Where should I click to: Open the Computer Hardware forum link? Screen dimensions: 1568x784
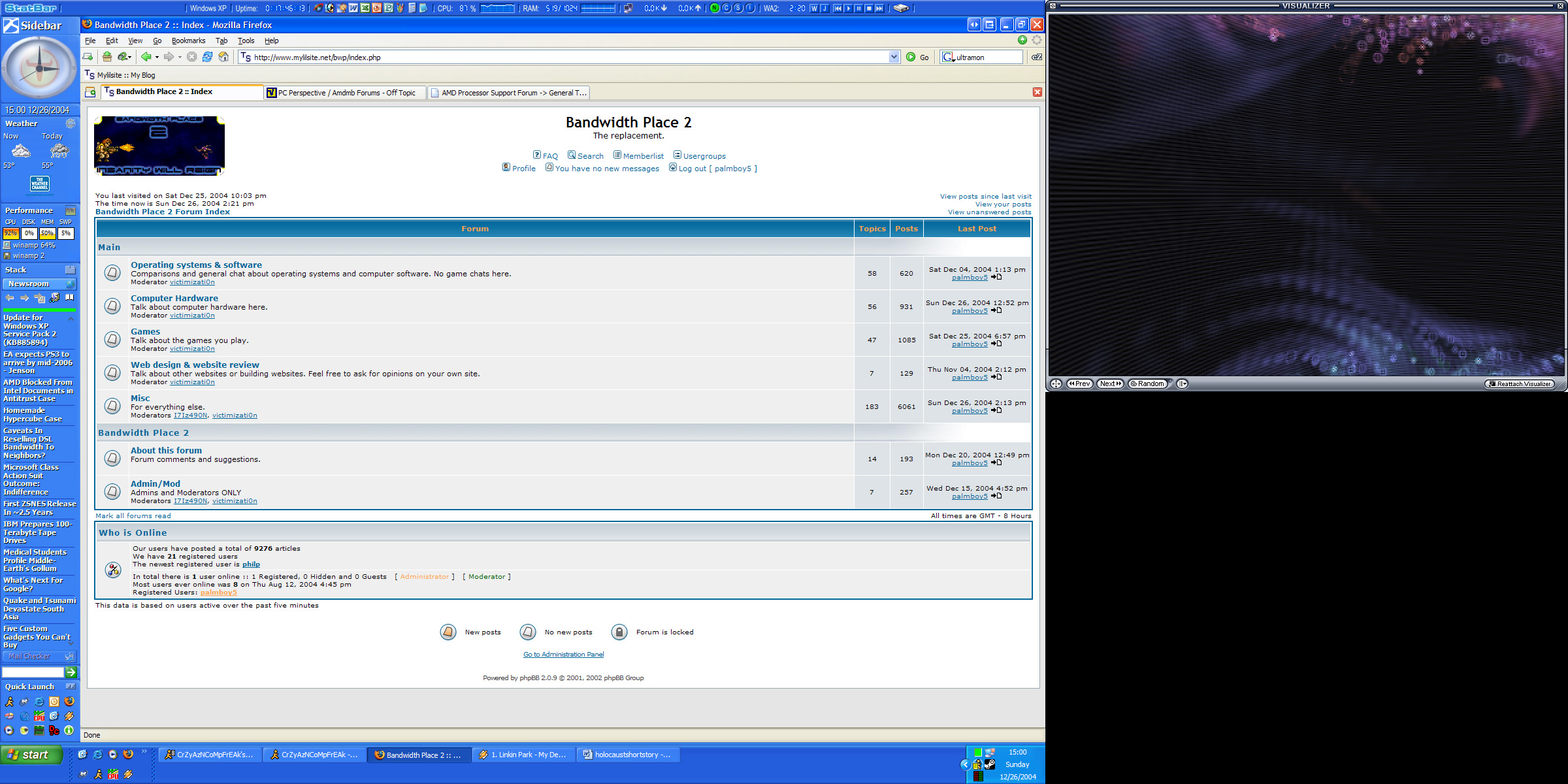(174, 298)
